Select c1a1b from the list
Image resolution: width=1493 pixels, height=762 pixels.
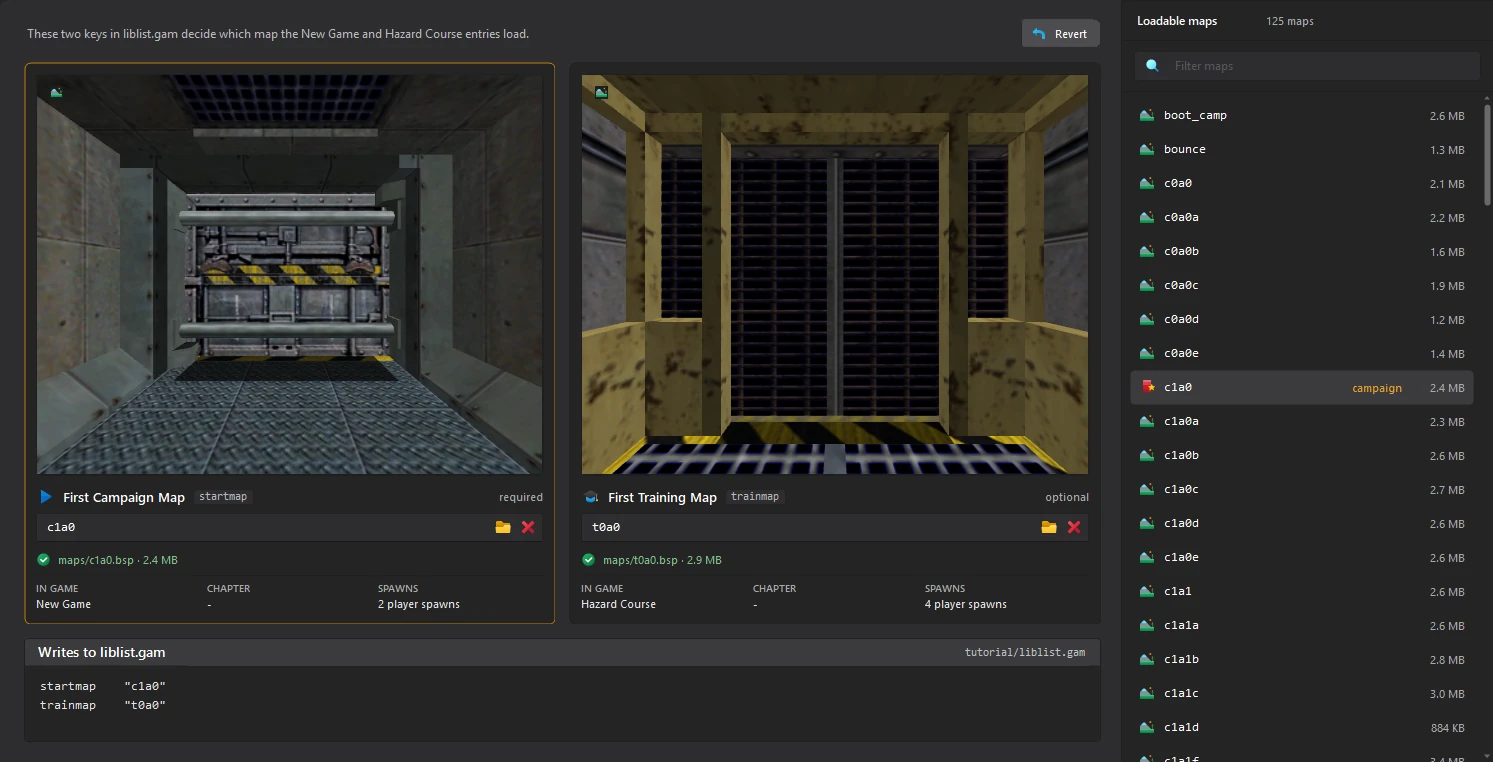(1301, 660)
